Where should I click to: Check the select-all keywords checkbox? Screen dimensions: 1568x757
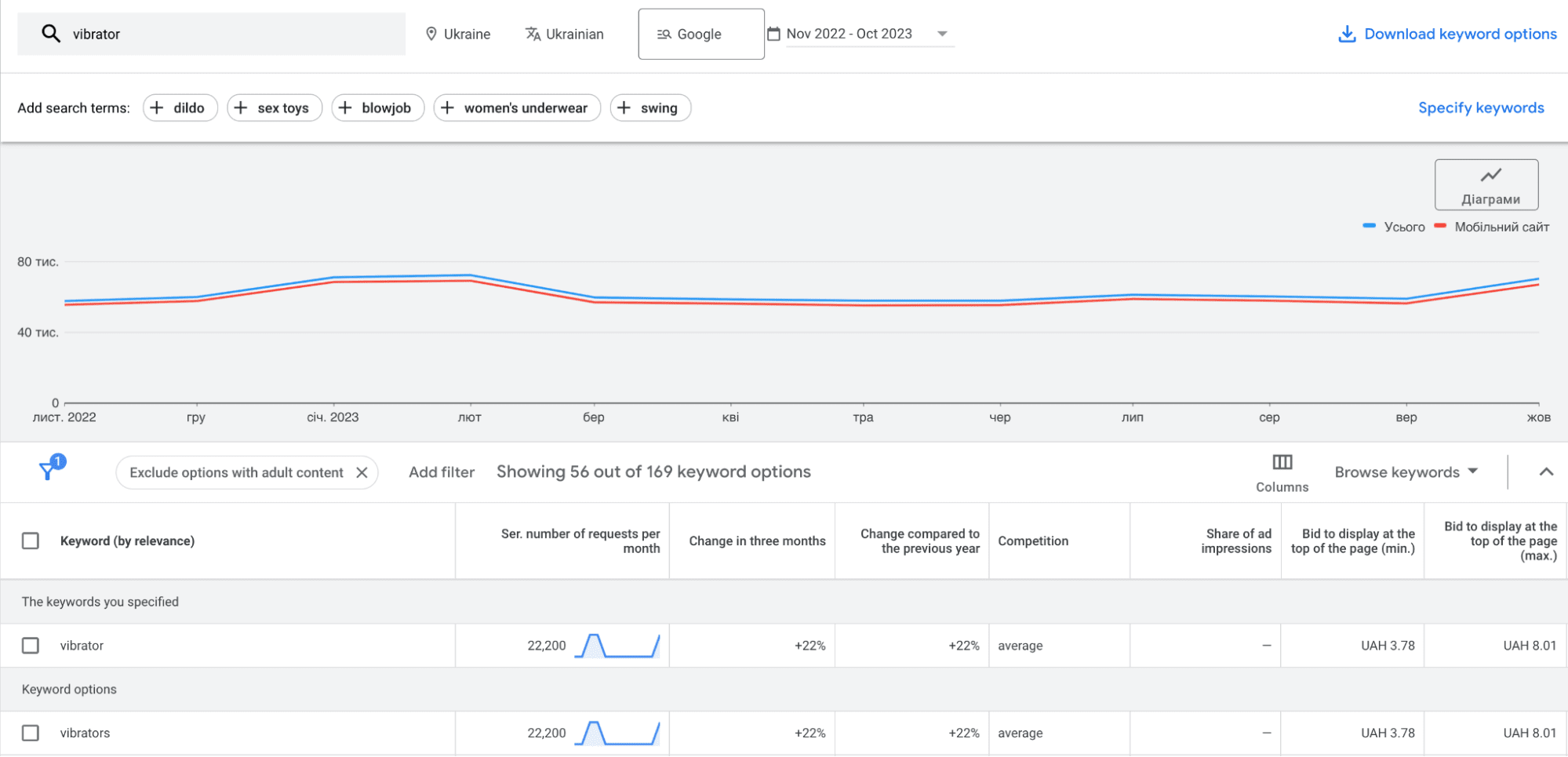[31, 541]
